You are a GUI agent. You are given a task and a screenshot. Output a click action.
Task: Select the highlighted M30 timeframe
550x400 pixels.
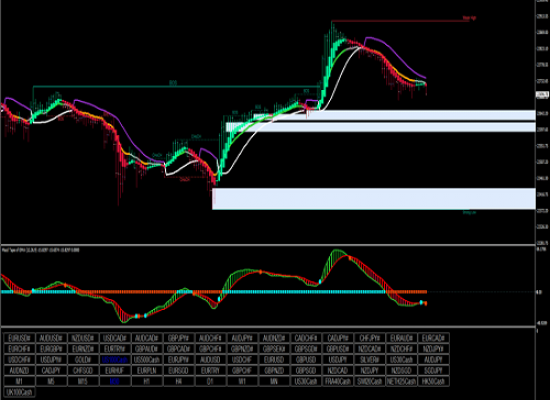[115, 381]
